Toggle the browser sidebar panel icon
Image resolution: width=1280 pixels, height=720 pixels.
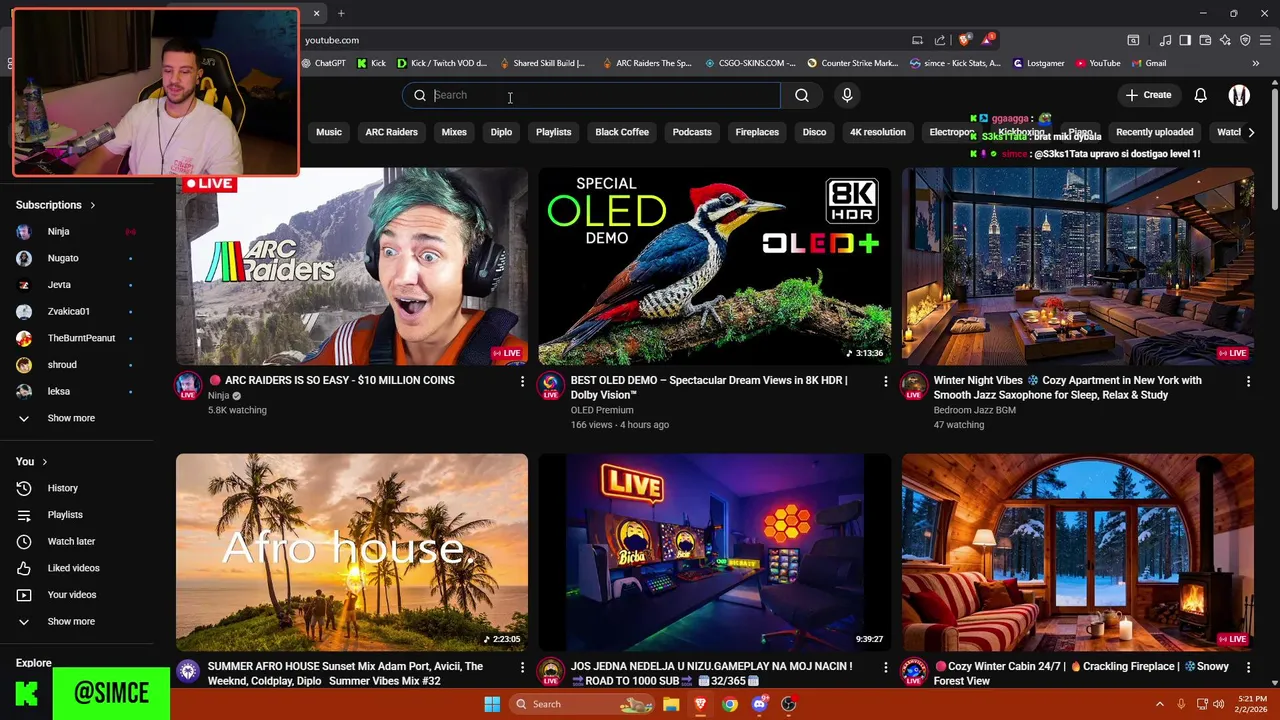point(1185,40)
